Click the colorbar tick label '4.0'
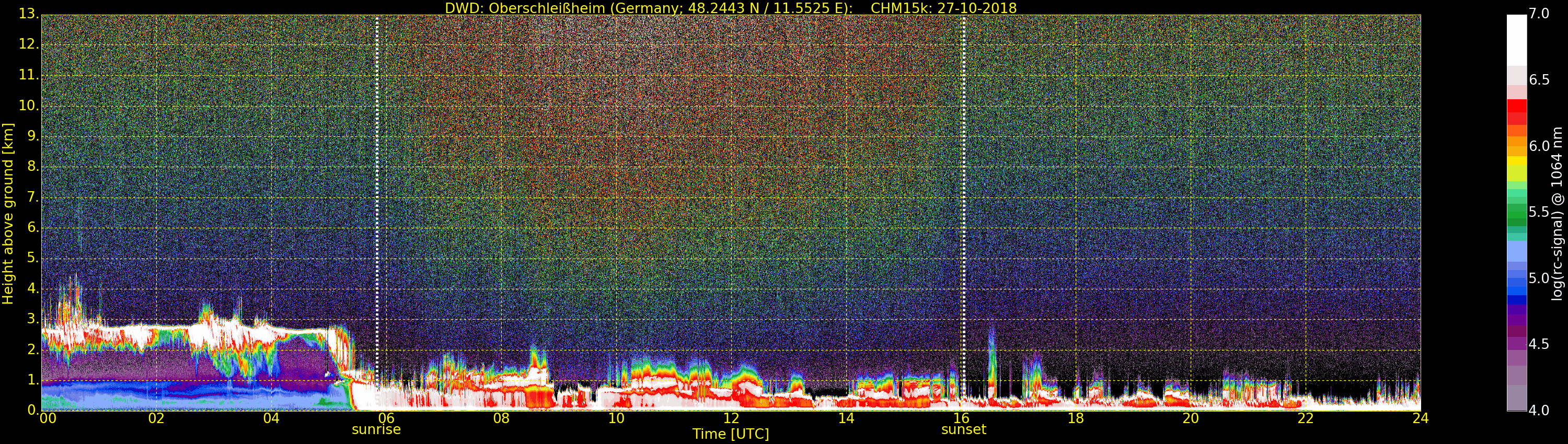 [x=1539, y=411]
